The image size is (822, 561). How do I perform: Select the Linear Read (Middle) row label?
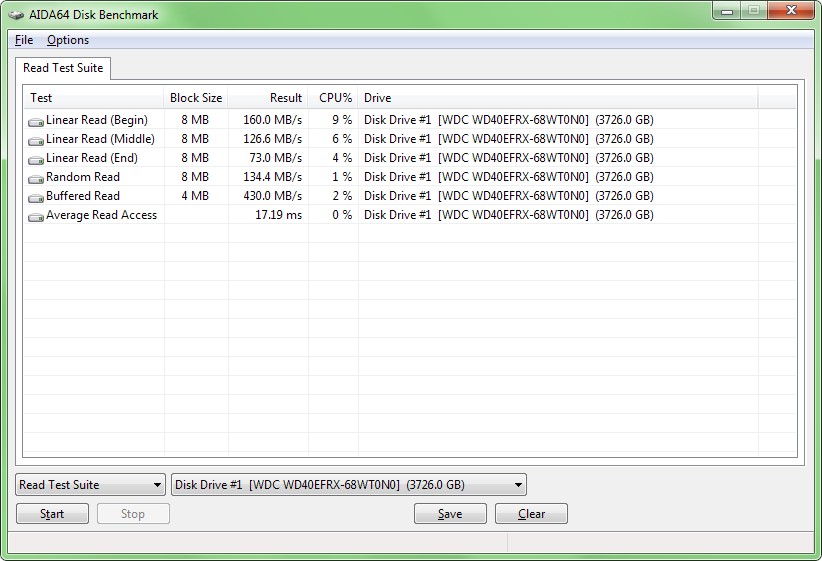pyautogui.click(x=101, y=139)
